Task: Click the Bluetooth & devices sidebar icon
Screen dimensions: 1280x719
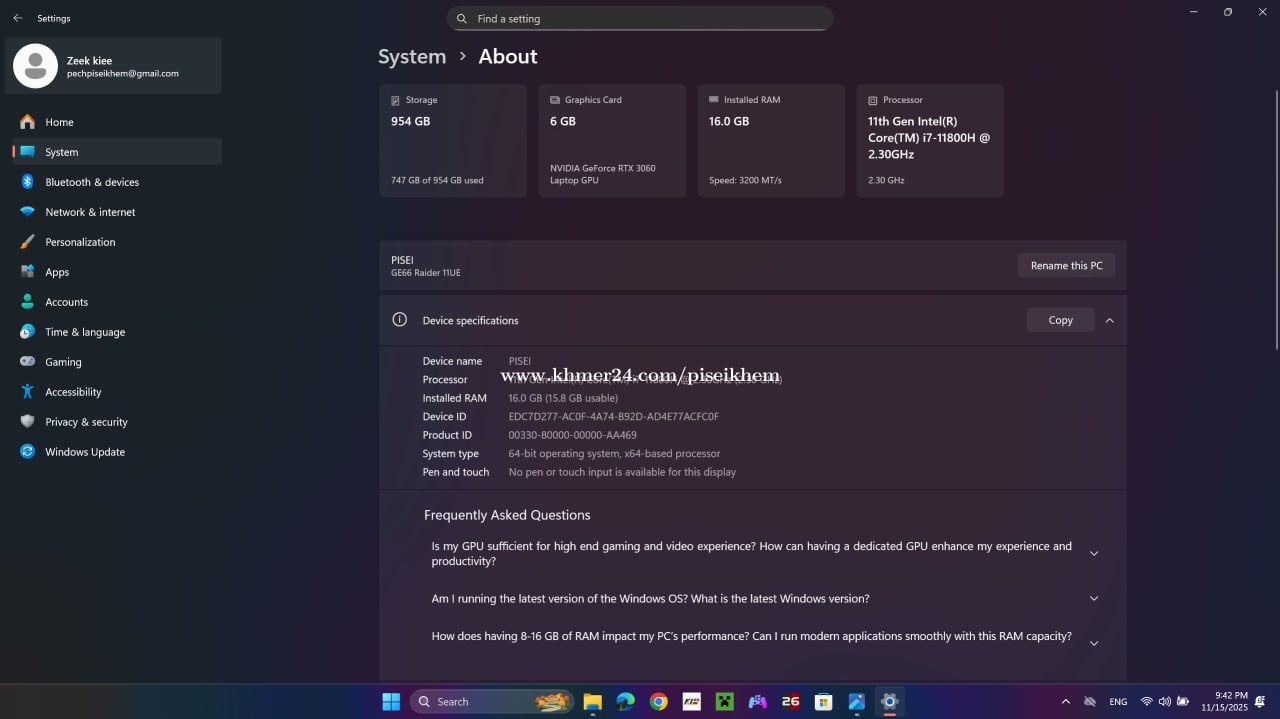Action: pos(27,182)
